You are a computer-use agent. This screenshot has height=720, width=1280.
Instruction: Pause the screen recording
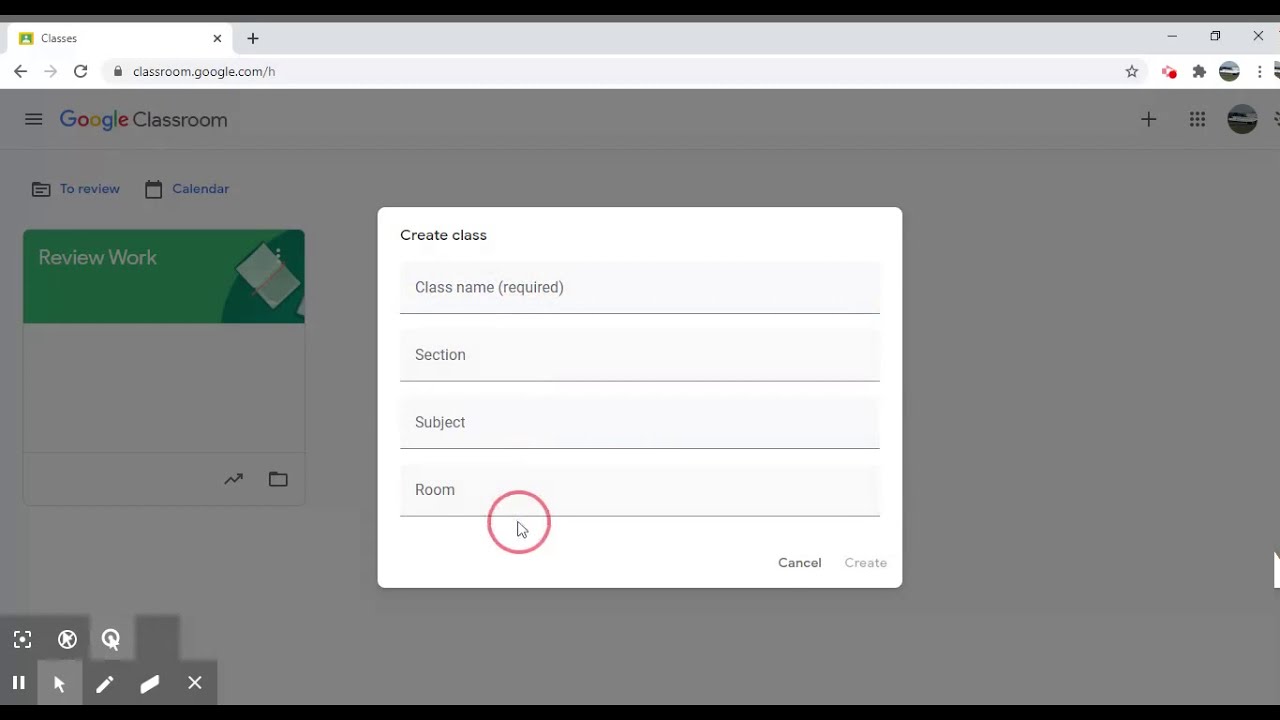(18, 683)
